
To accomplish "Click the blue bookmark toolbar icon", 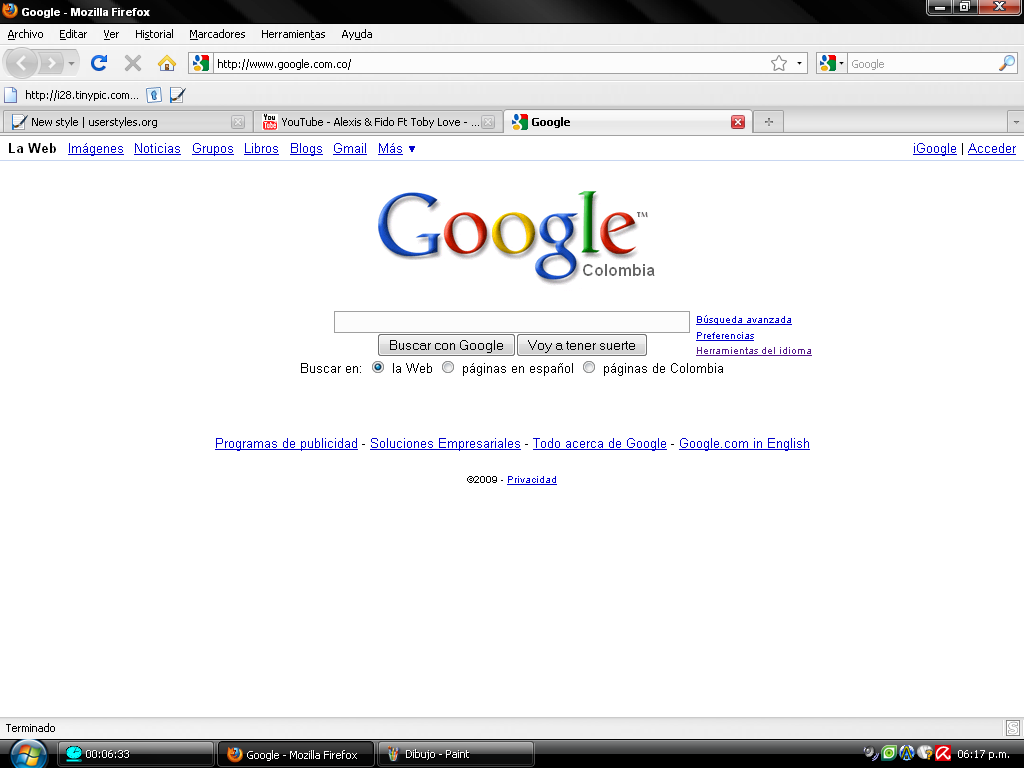I will (154, 95).
